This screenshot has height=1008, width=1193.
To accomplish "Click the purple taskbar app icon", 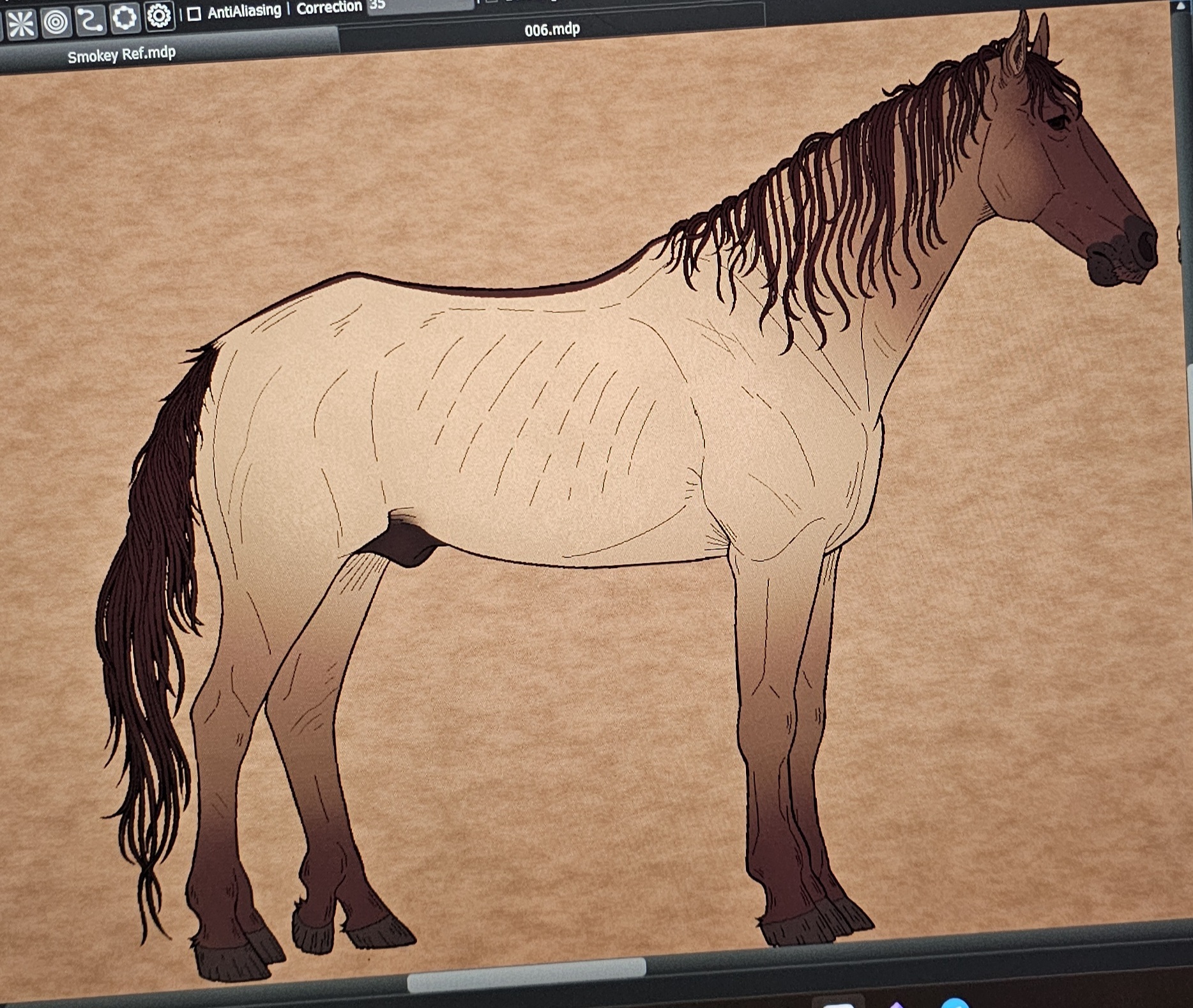I will (897, 1005).
